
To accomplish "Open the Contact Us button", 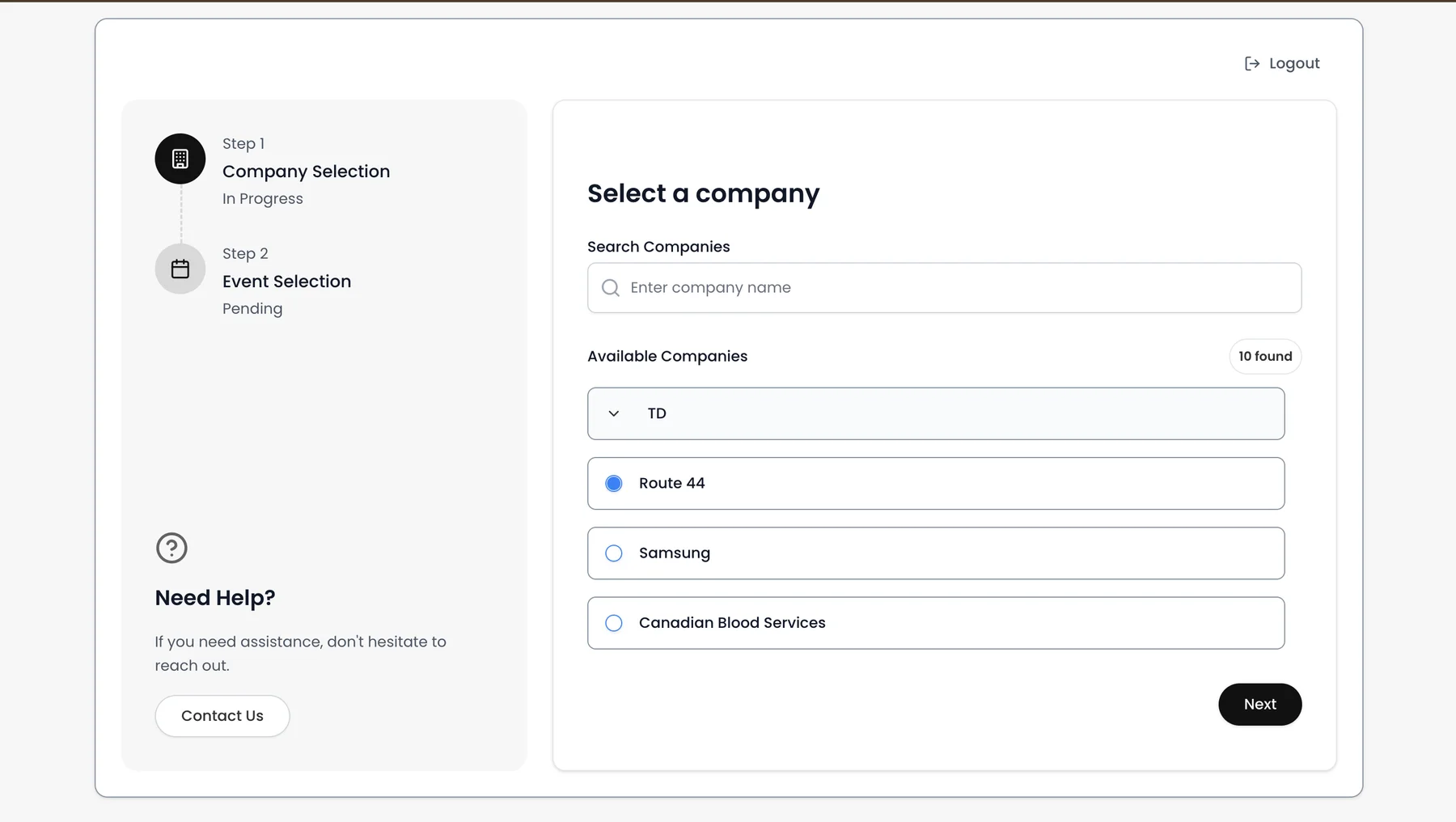I will click(x=222, y=716).
